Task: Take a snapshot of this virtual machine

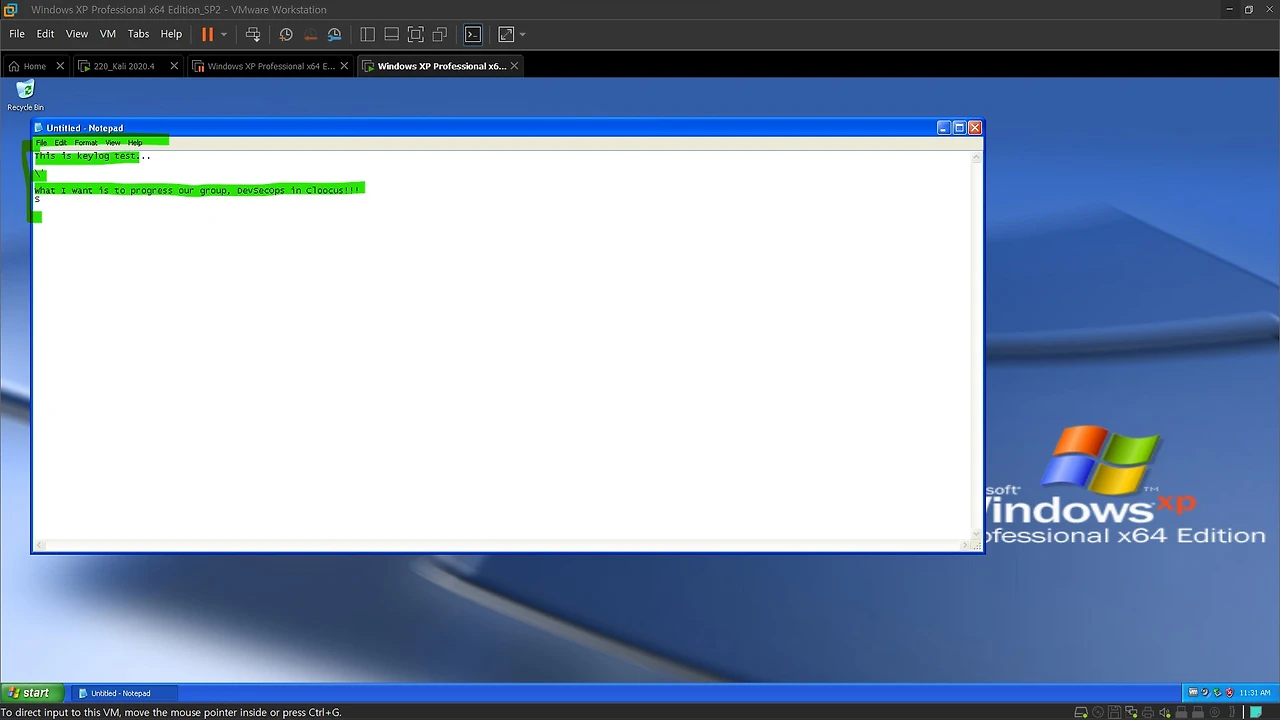Action: coord(286,34)
